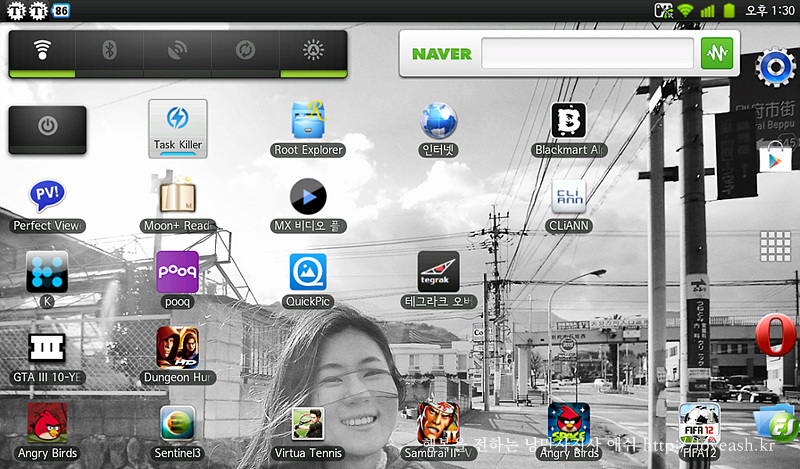
Task: Focus the NAVER search input field
Action: click(587, 53)
